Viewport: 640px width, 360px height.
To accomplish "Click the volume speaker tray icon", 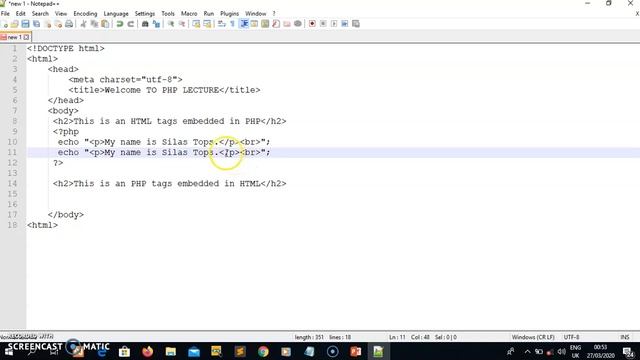I will (562, 351).
